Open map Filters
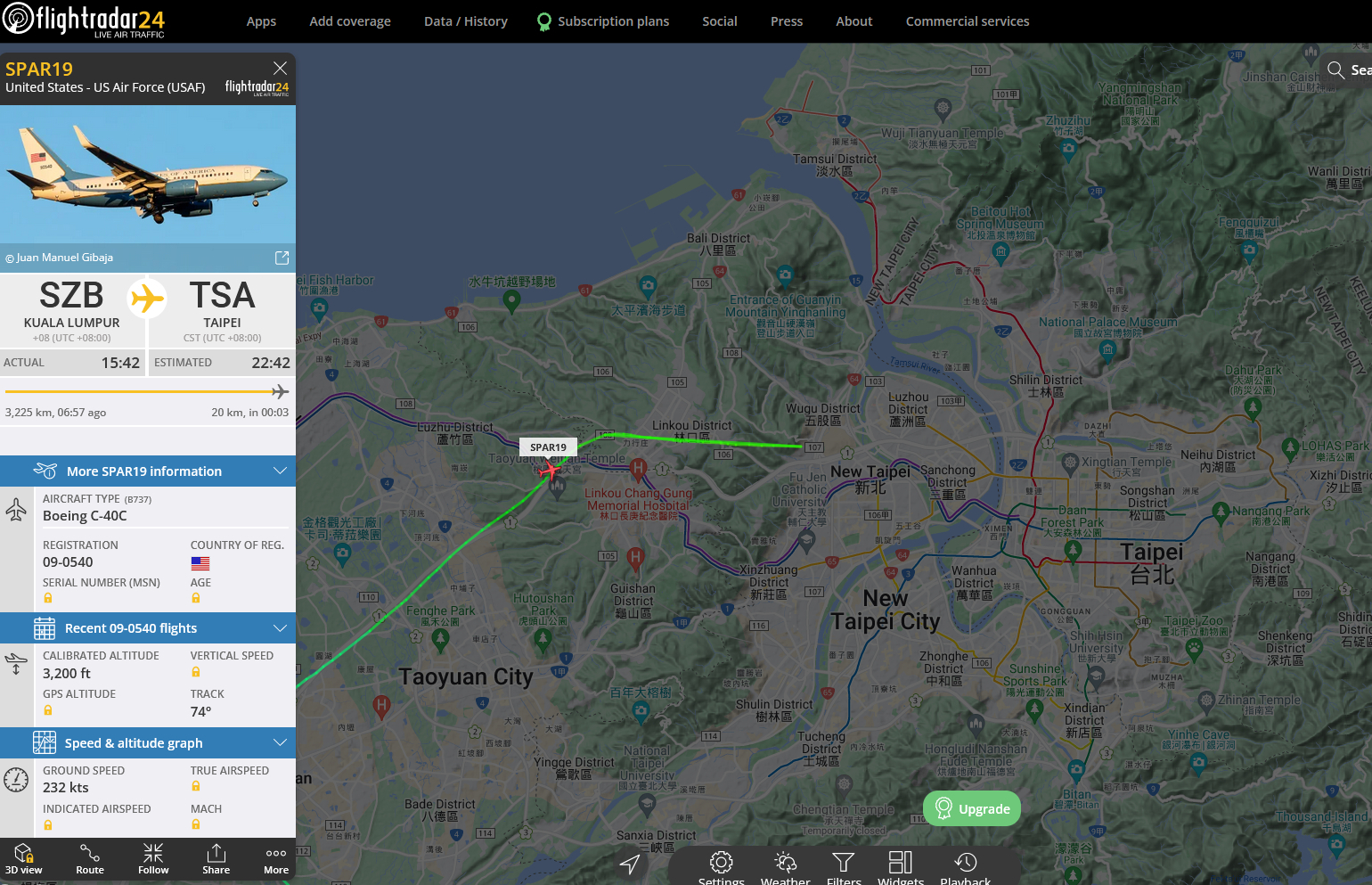1372x885 pixels. [844, 867]
